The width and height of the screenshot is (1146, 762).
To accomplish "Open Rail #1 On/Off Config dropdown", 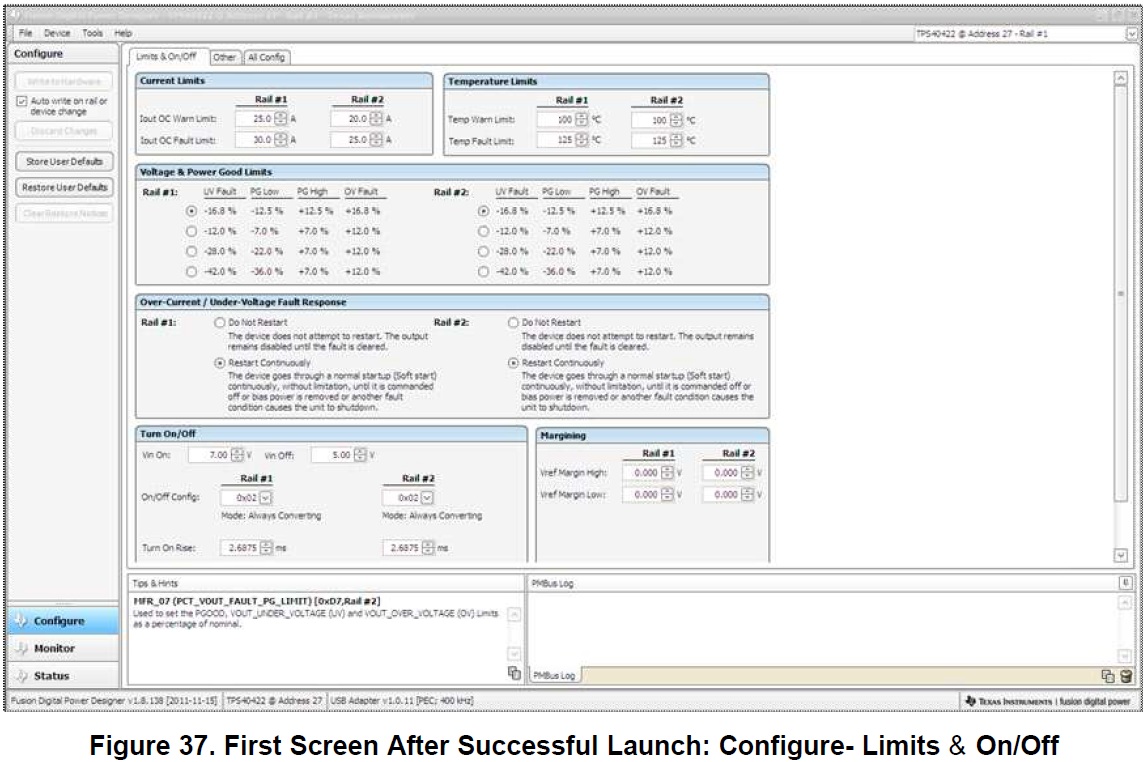I will click(267, 497).
